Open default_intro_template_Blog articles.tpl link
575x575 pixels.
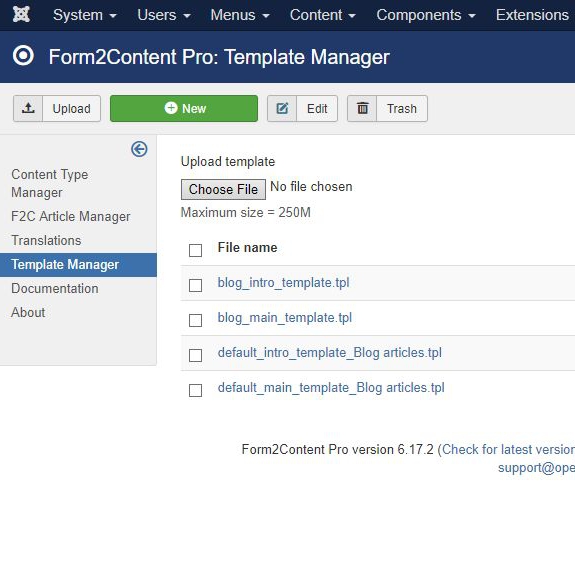330,353
